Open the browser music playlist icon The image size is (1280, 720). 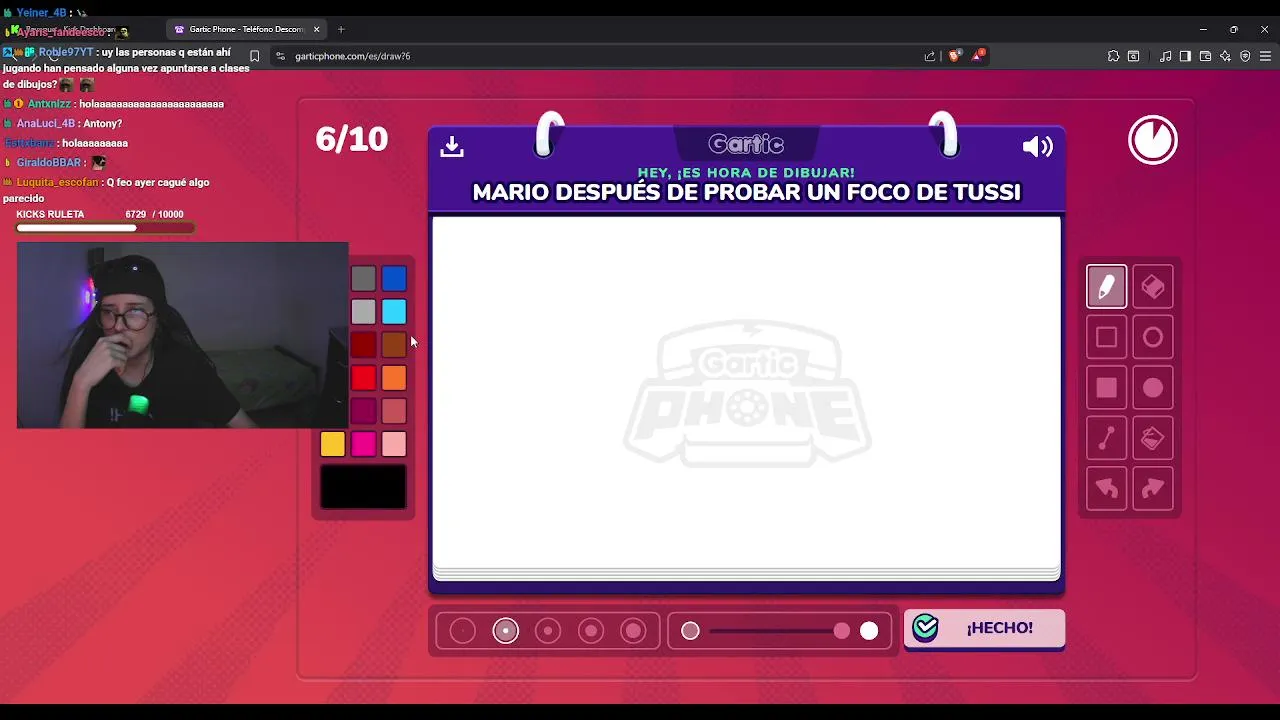click(1166, 56)
